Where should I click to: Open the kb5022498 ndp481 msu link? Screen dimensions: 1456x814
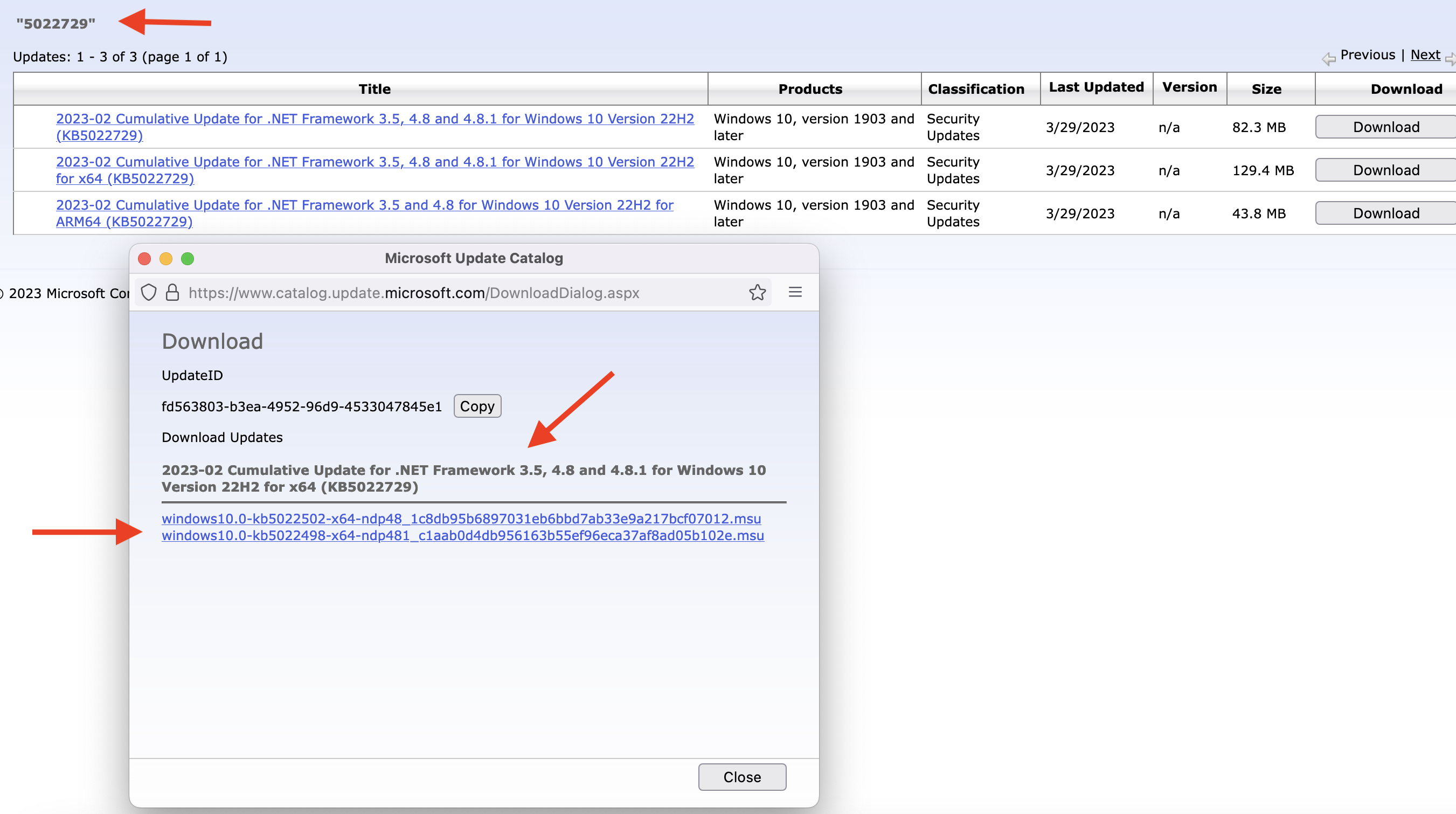462,535
